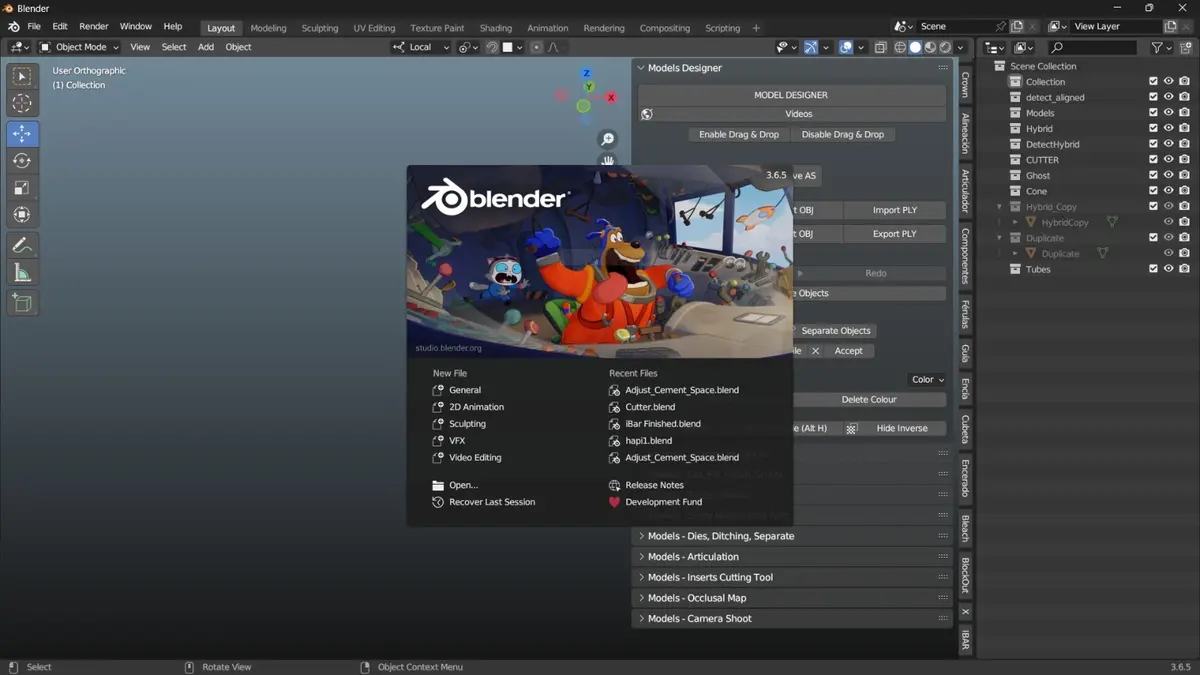This screenshot has width=1200, height=675.
Task: Click Release Notes in splash screen
Action: point(654,485)
